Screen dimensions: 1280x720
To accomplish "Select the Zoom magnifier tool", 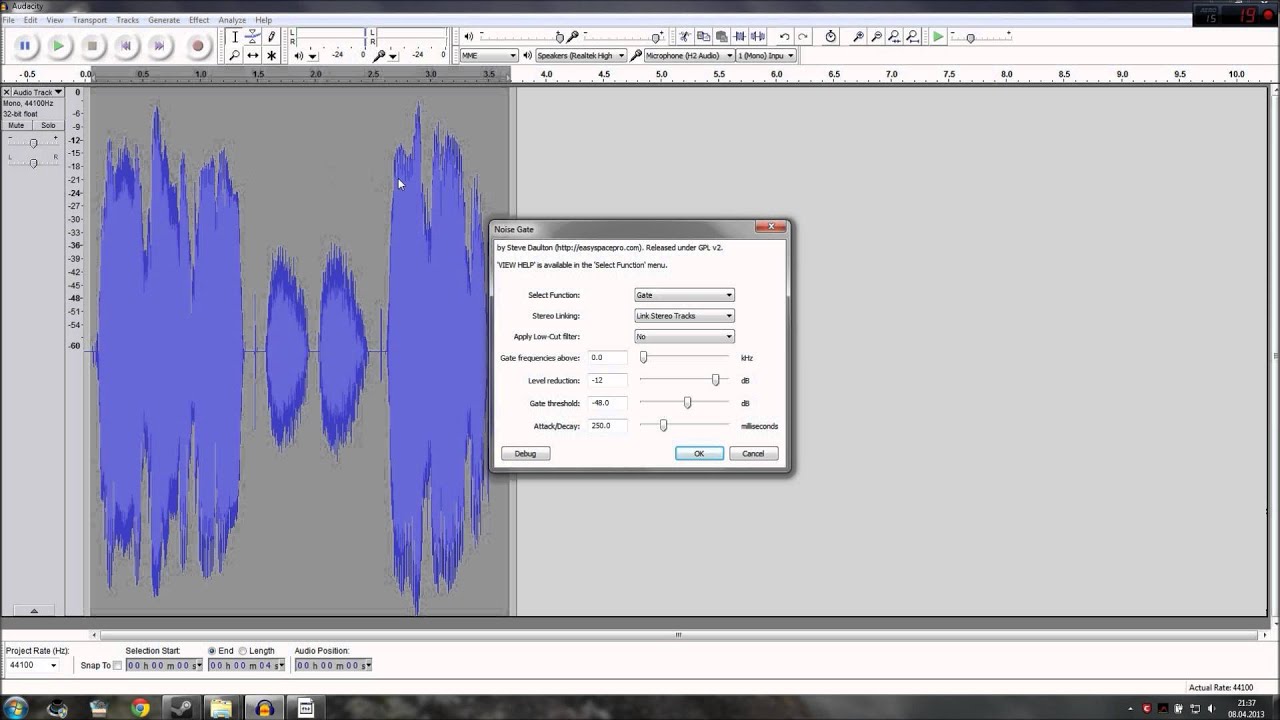I will click(x=234, y=56).
